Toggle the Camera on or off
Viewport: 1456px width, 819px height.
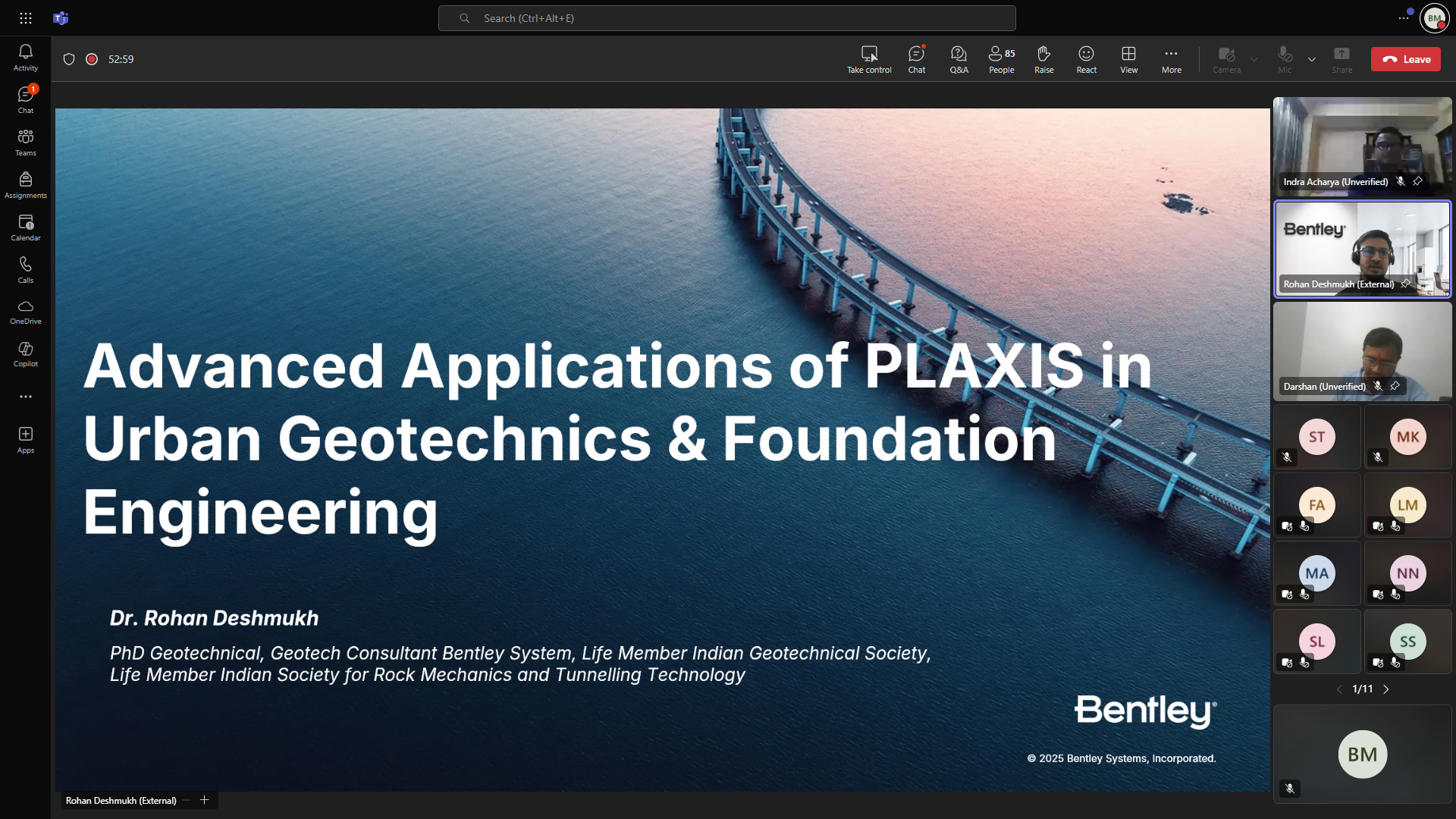[x=1226, y=59]
